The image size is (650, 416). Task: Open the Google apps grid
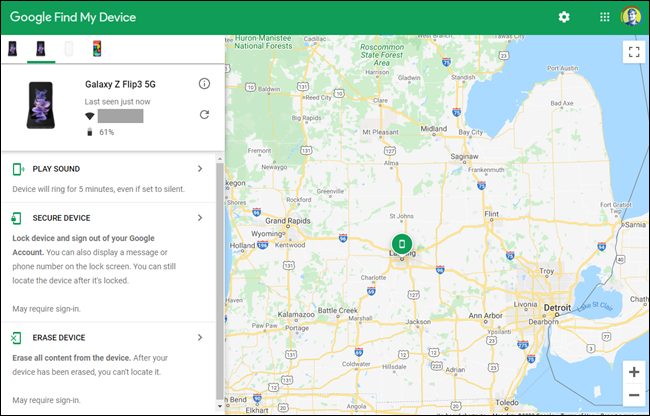point(604,17)
